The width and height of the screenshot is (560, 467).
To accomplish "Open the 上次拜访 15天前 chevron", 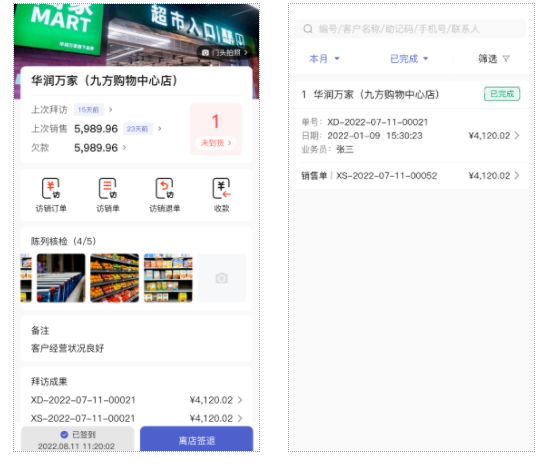I will pyautogui.click(x=111, y=110).
